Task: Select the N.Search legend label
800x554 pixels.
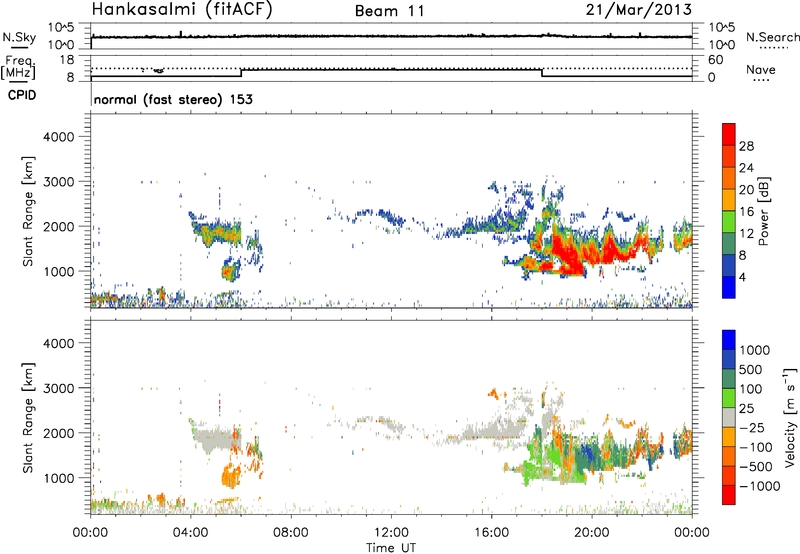Action: coord(773,37)
